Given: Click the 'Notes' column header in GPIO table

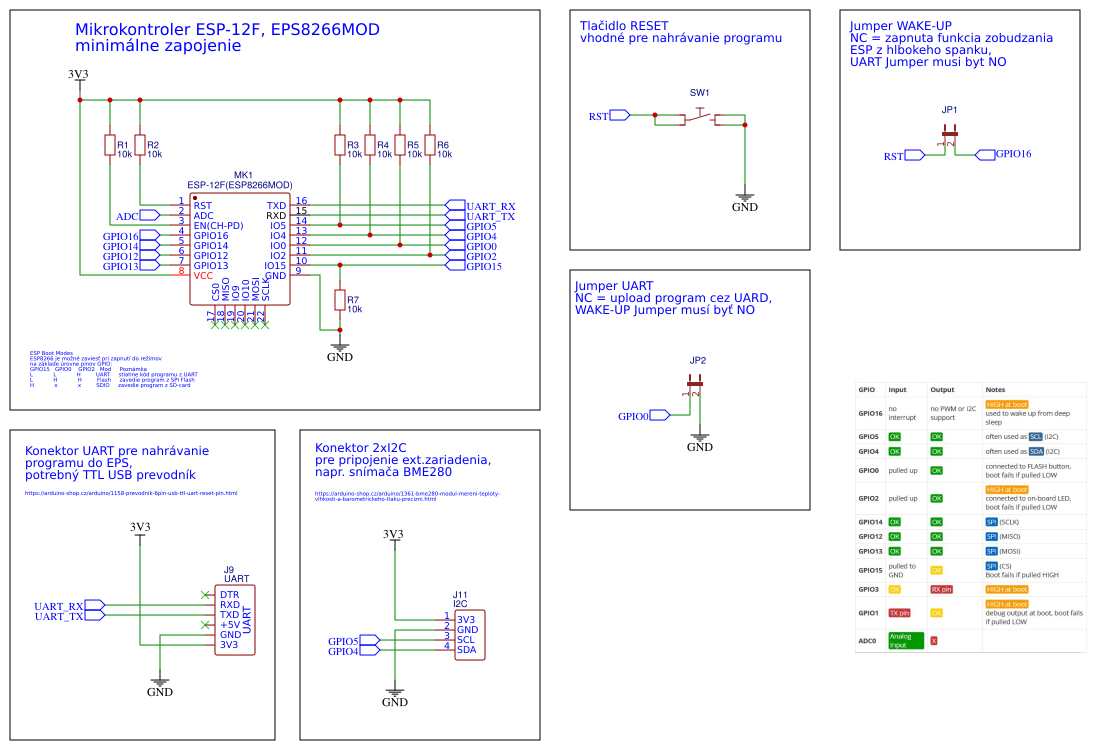Looking at the screenshot, I should point(995,389).
